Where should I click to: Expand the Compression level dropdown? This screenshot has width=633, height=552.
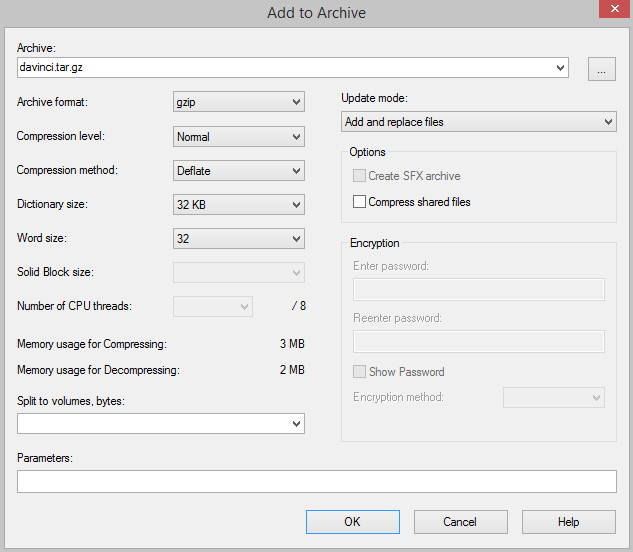pos(238,136)
